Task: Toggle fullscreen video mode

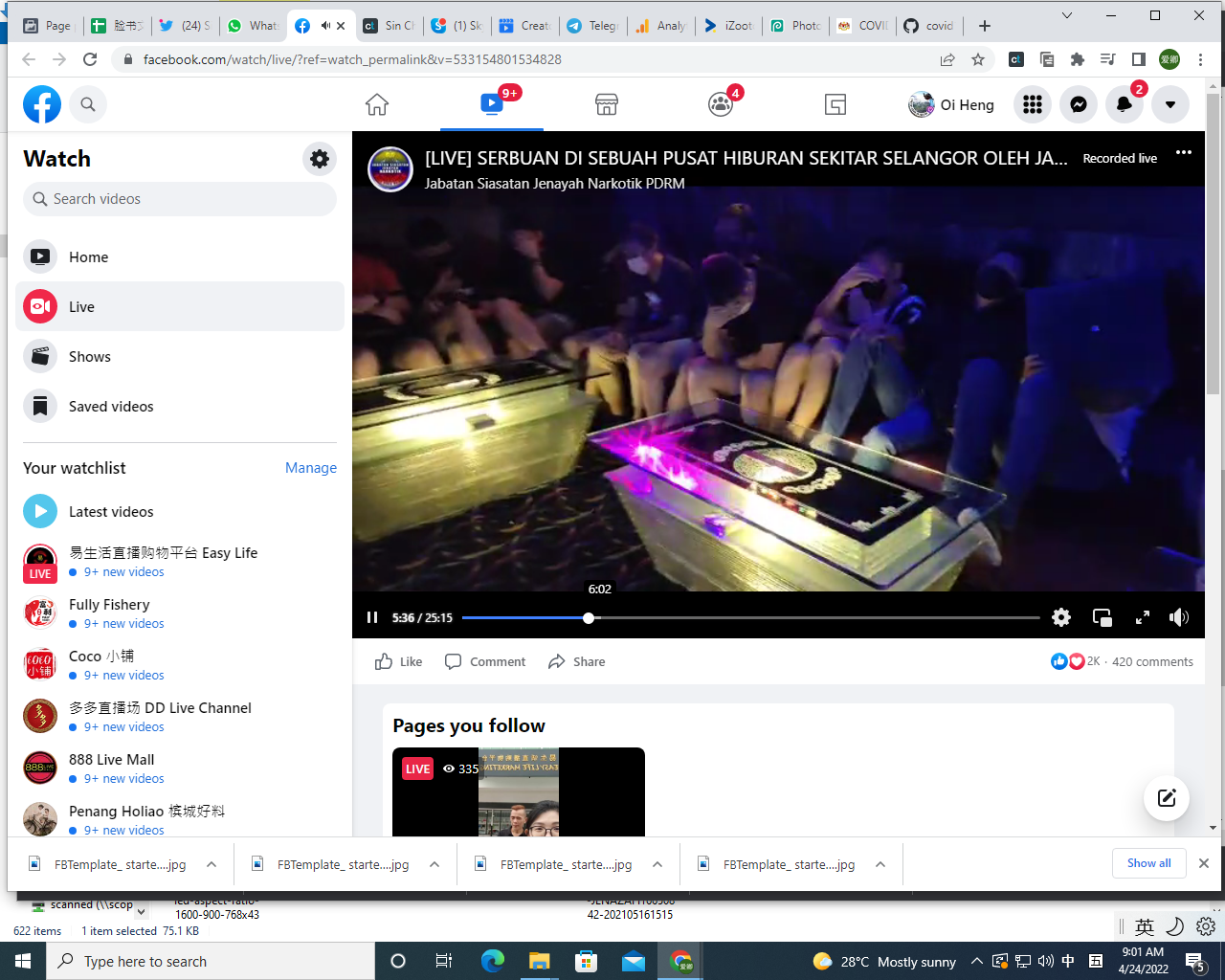Action: click(x=1143, y=618)
